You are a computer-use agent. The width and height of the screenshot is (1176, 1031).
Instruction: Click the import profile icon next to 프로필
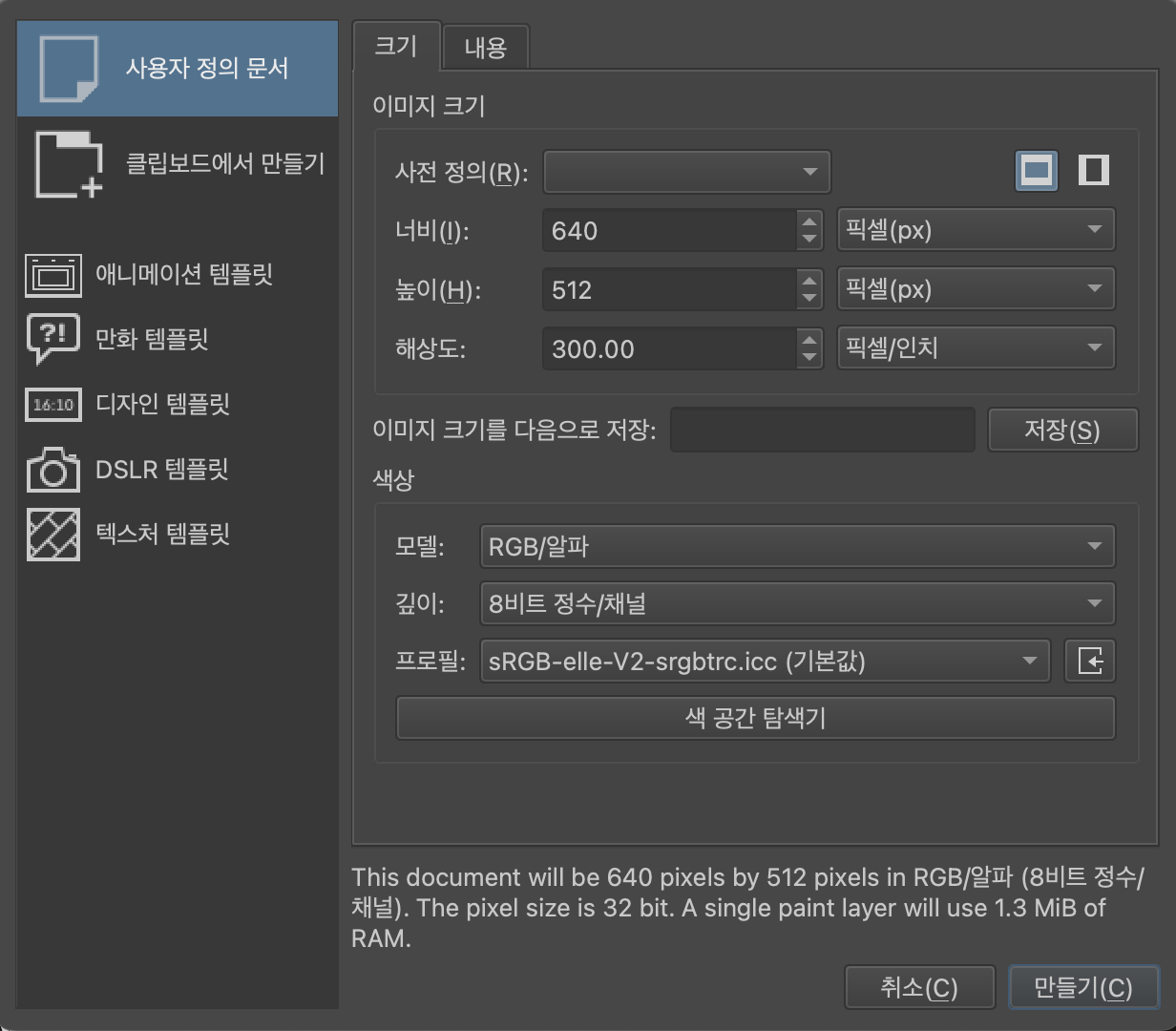[1089, 661]
